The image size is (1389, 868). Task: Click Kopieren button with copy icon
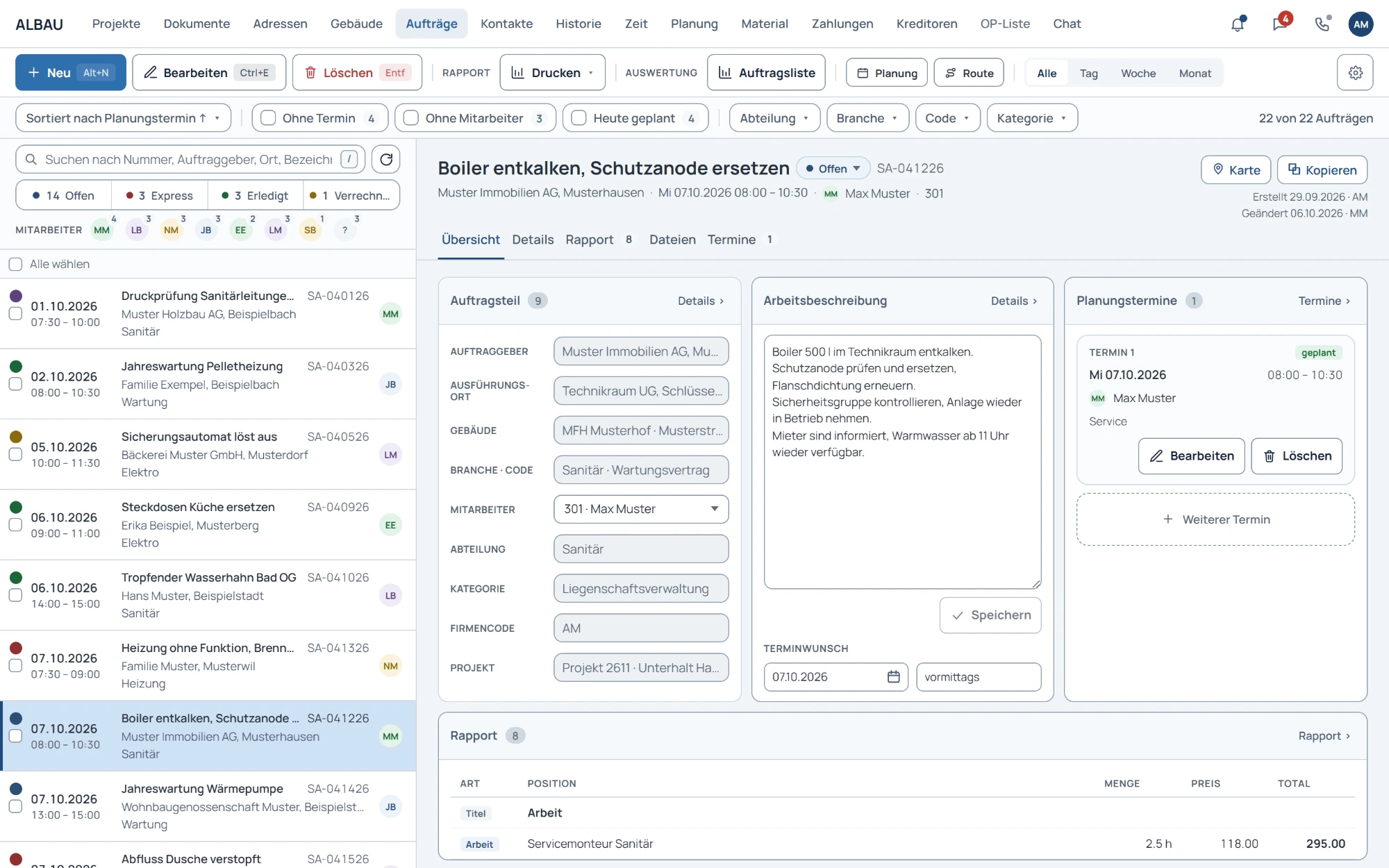[x=1322, y=170]
